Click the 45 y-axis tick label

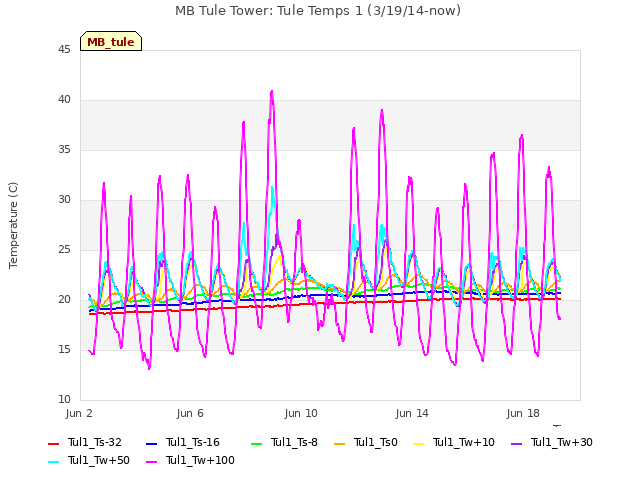pyautogui.click(x=64, y=50)
